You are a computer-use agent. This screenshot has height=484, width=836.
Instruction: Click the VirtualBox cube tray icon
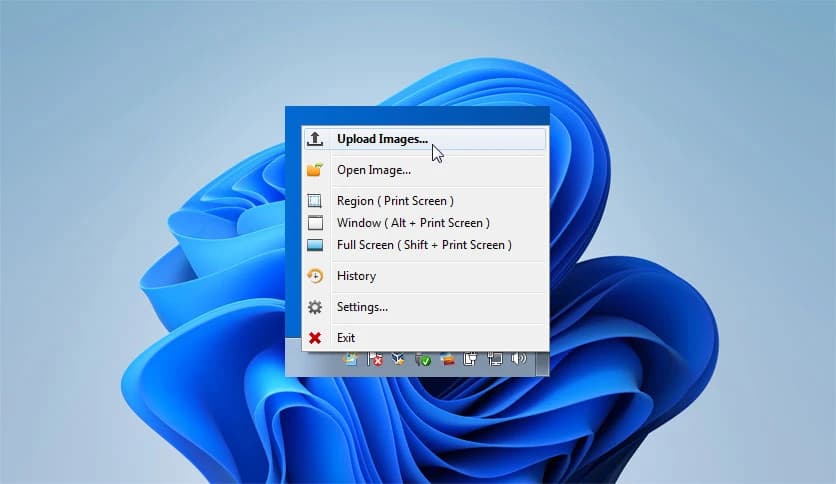(x=398, y=359)
